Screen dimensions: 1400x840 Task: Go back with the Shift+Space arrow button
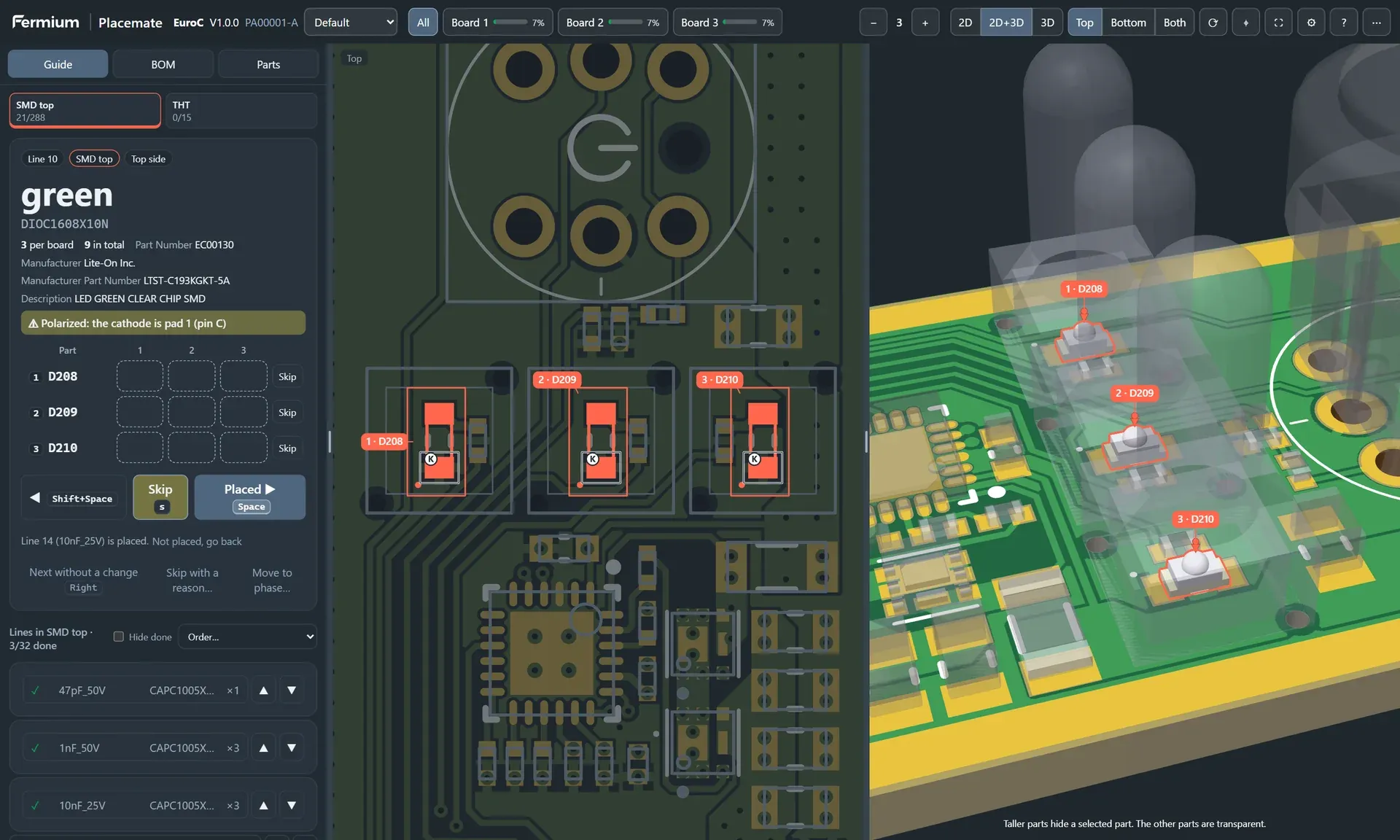74,497
